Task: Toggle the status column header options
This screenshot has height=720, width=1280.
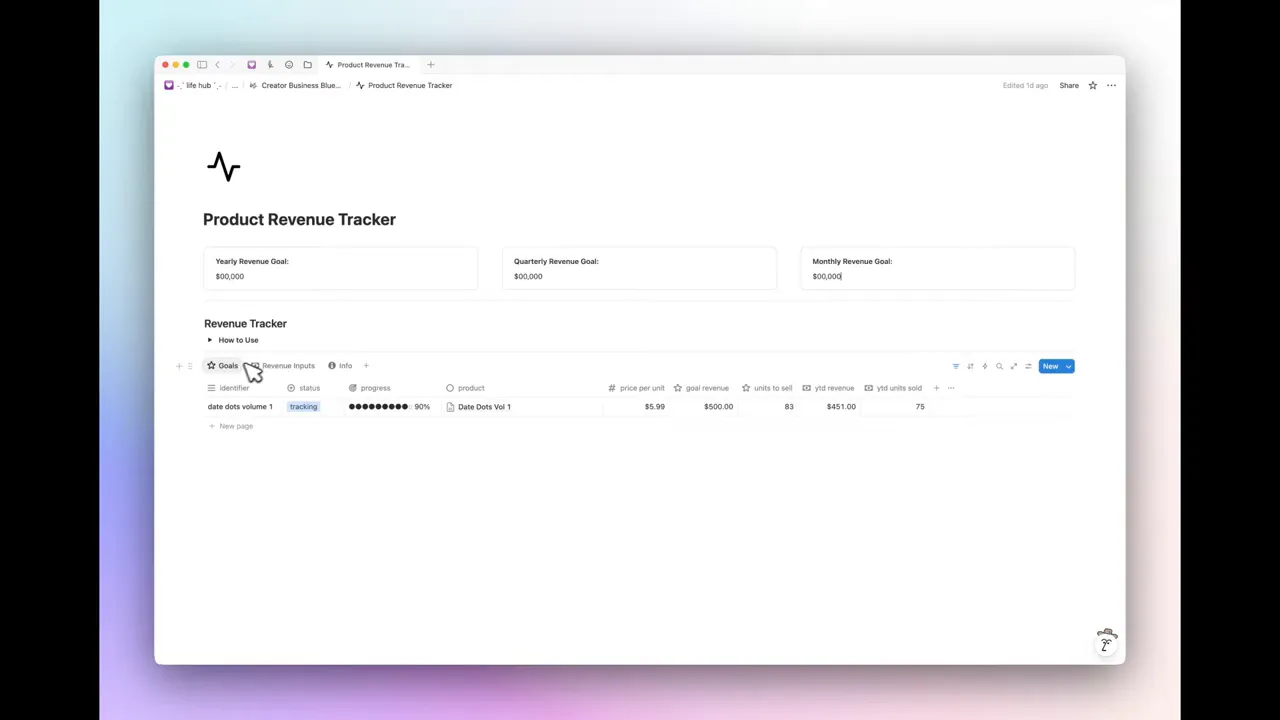Action: (x=309, y=388)
